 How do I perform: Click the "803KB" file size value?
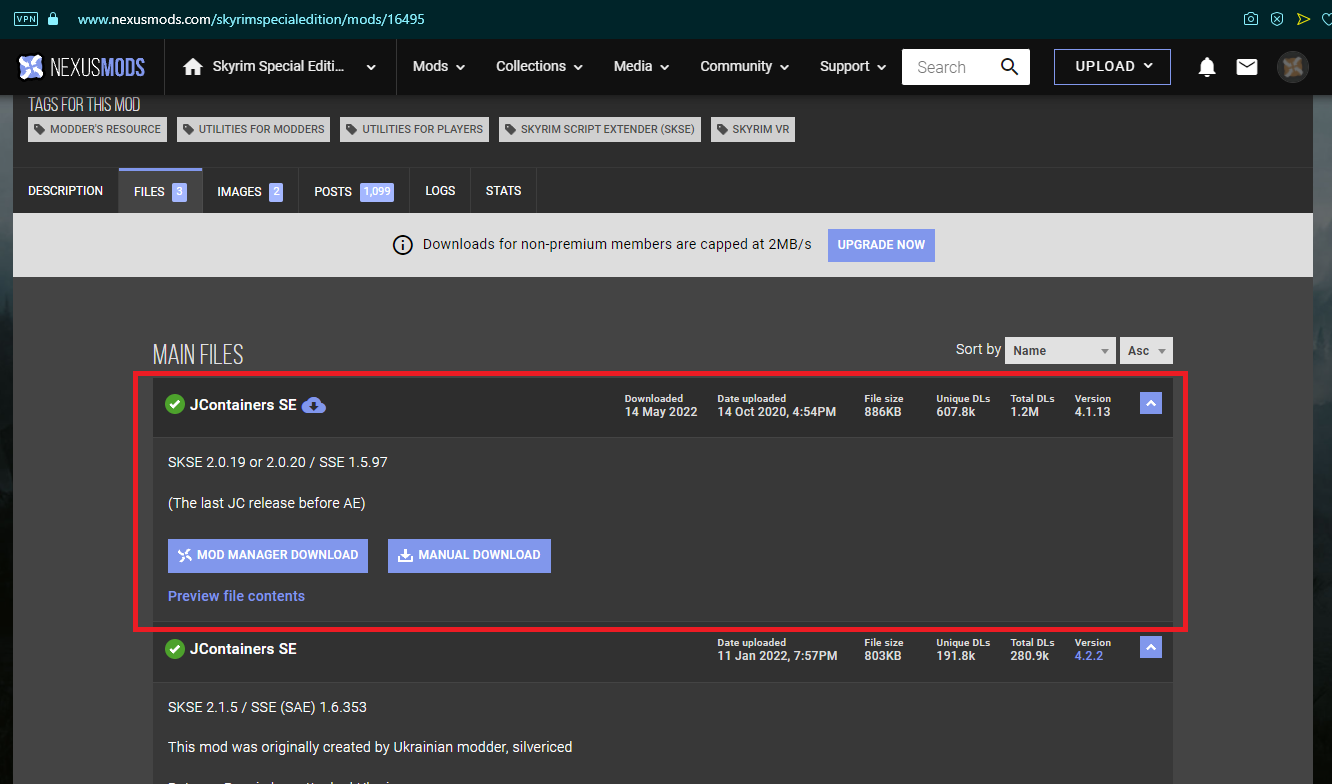click(x=883, y=656)
